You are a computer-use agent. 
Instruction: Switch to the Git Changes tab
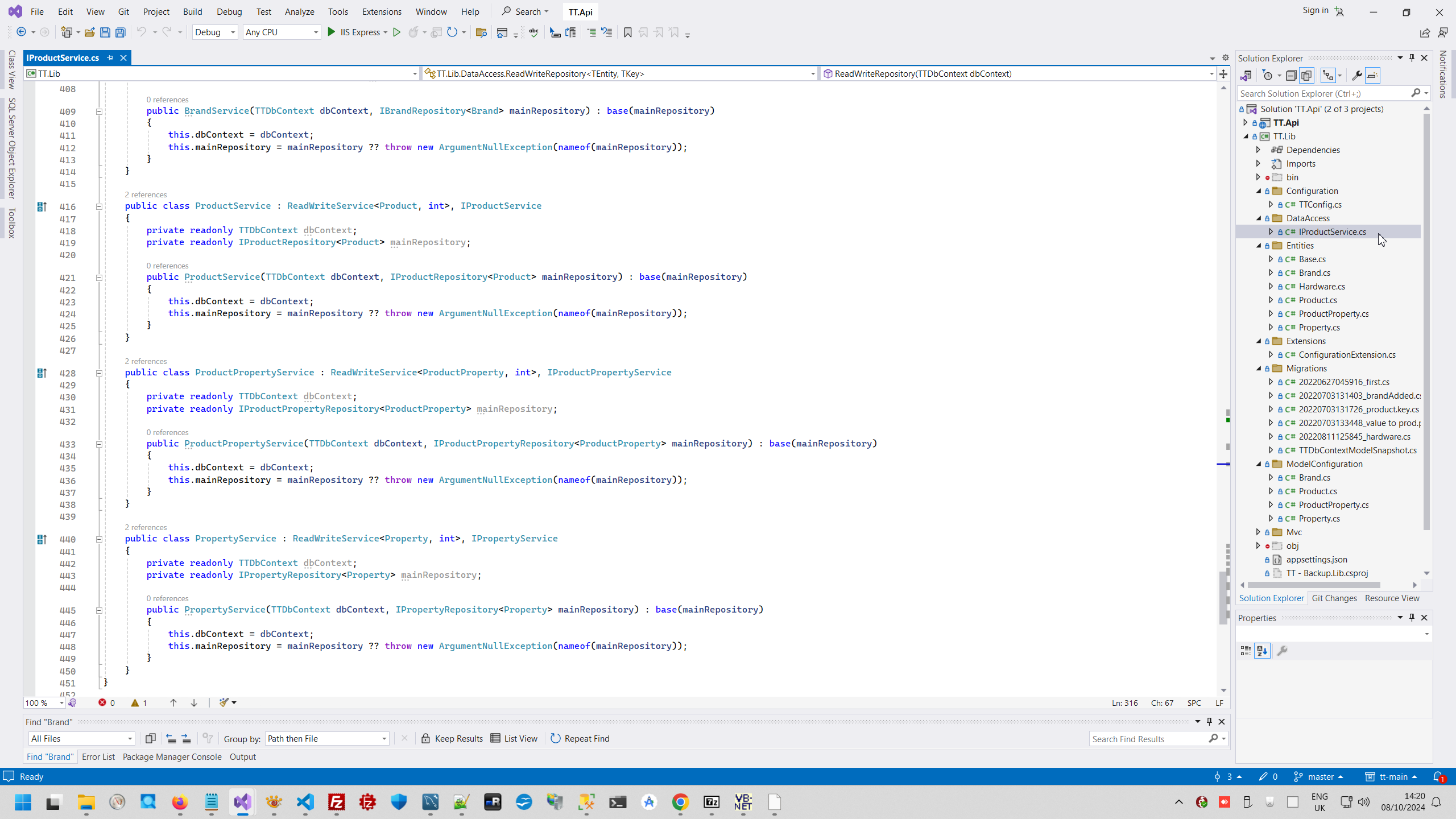(x=1334, y=598)
